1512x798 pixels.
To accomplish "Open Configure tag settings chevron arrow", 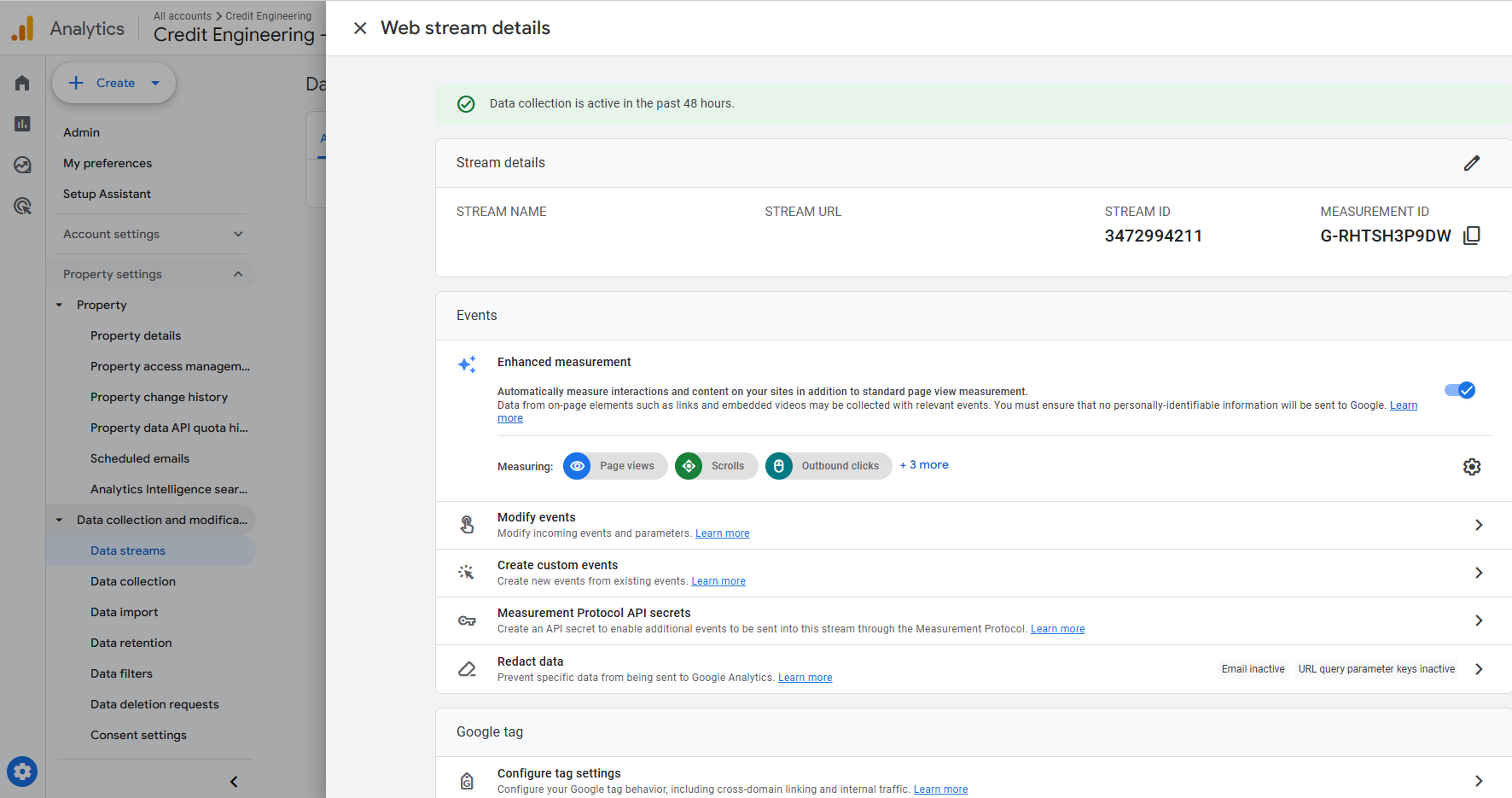I will coord(1479,781).
